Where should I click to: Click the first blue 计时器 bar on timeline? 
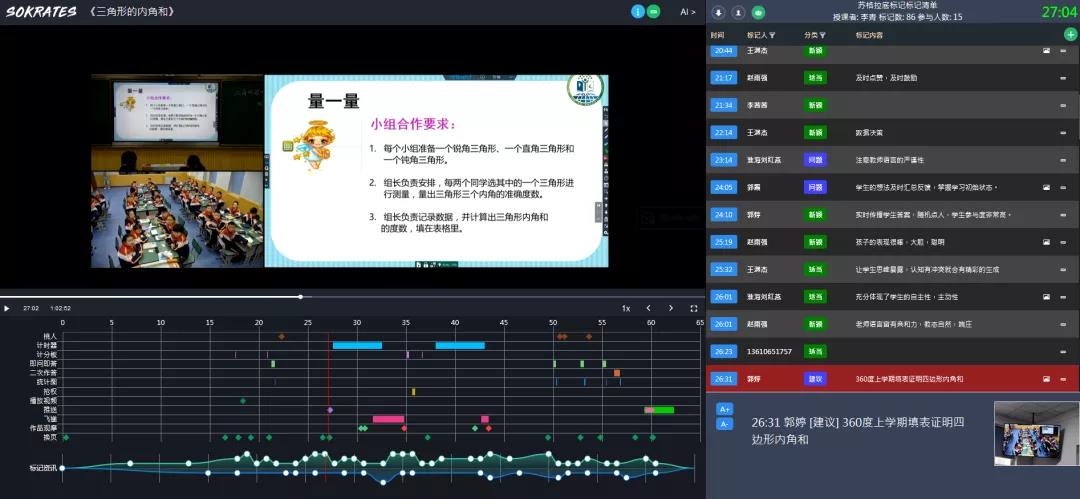click(x=357, y=345)
